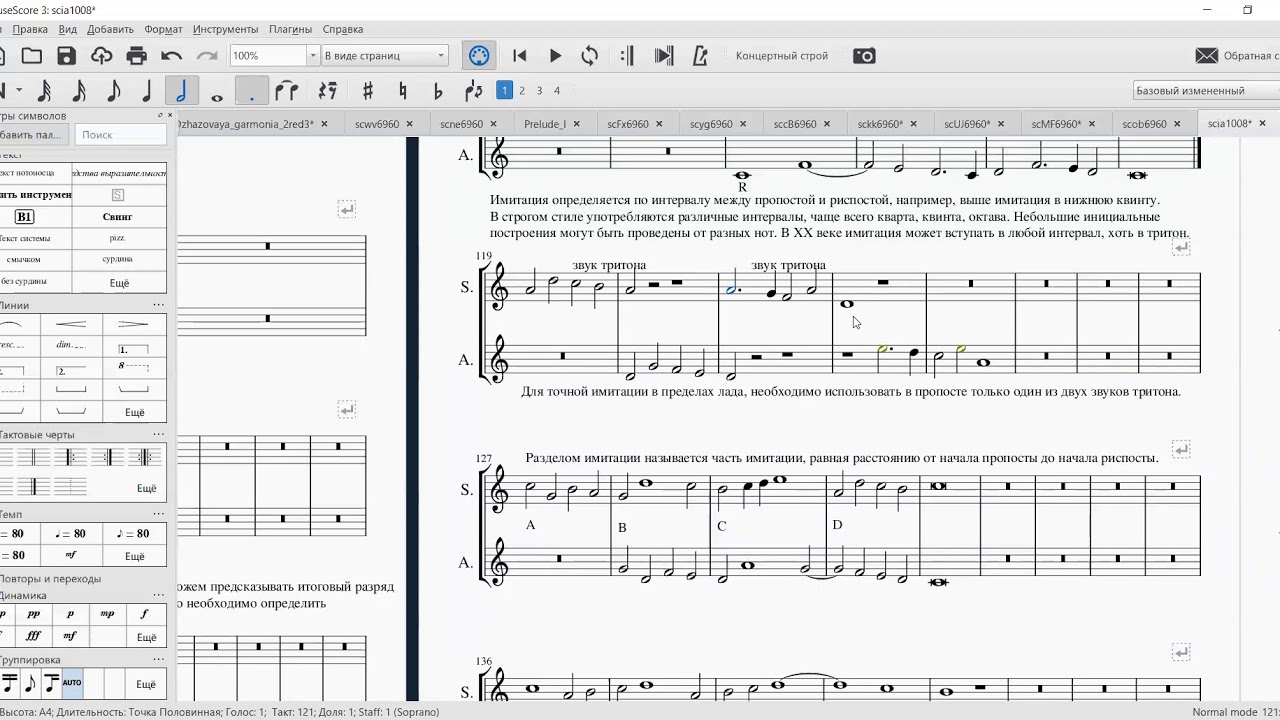This screenshot has height=720, width=1280.
Task: Open the 'В виде страниц' view dropdown
Action: (x=385, y=56)
